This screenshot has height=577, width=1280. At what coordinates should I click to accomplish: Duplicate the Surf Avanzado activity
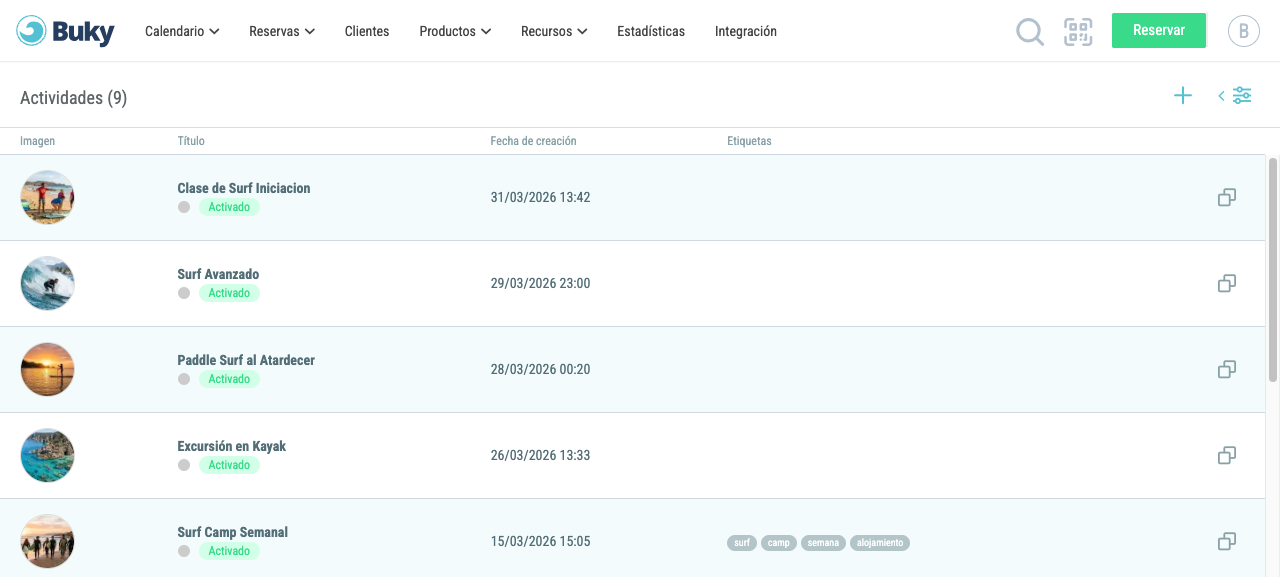coord(1227,283)
